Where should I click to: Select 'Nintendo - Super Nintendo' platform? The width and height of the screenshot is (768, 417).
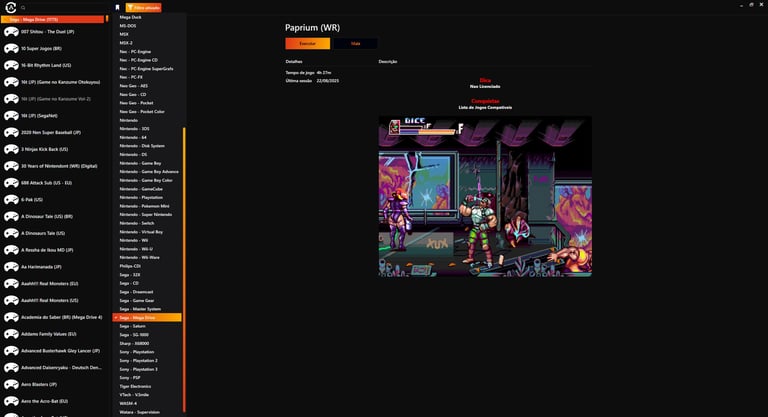[147, 215]
